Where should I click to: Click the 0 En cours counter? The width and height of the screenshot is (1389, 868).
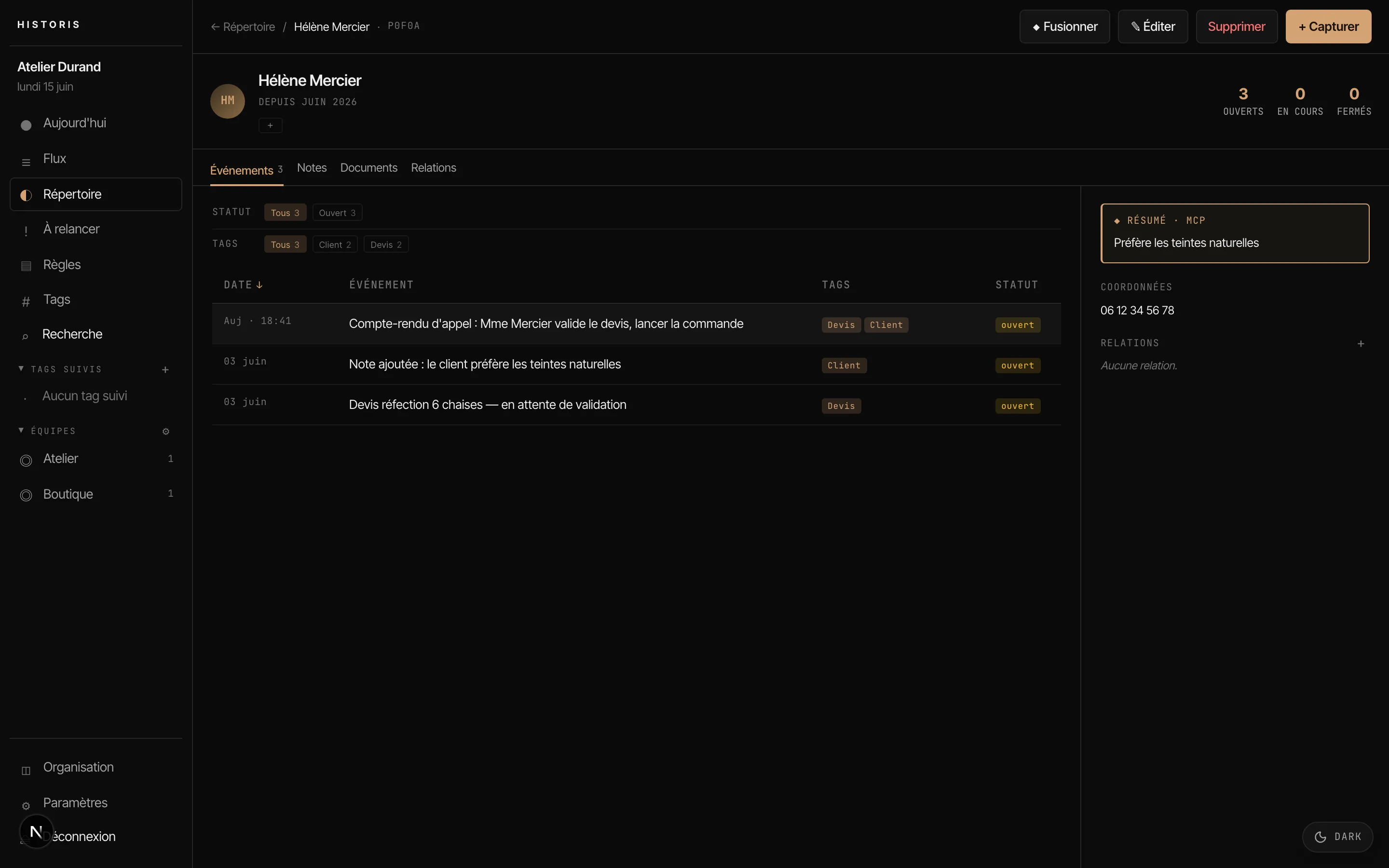pyautogui.click(x=1300, y=101)
